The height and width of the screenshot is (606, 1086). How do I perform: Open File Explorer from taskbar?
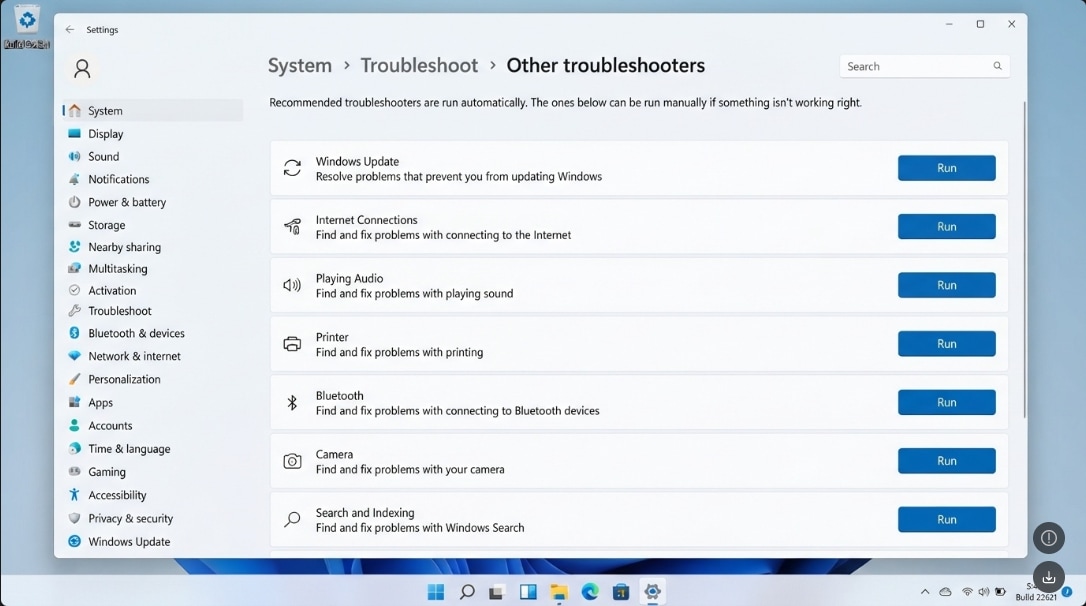(558, 591)
